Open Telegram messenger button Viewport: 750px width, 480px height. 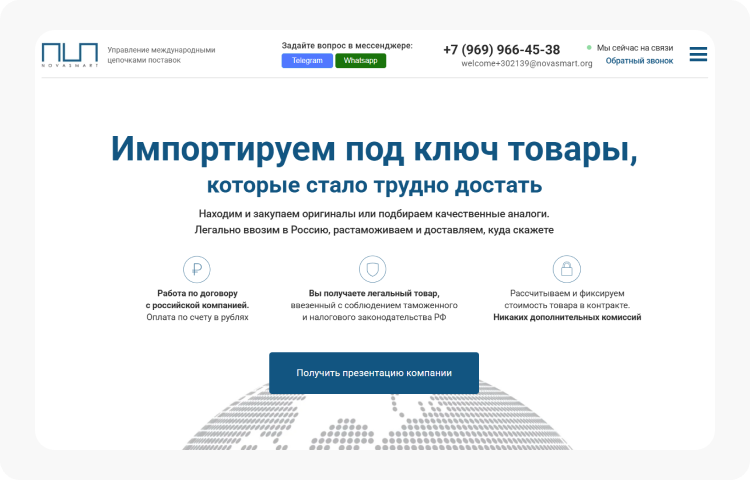tap(307, 61)
